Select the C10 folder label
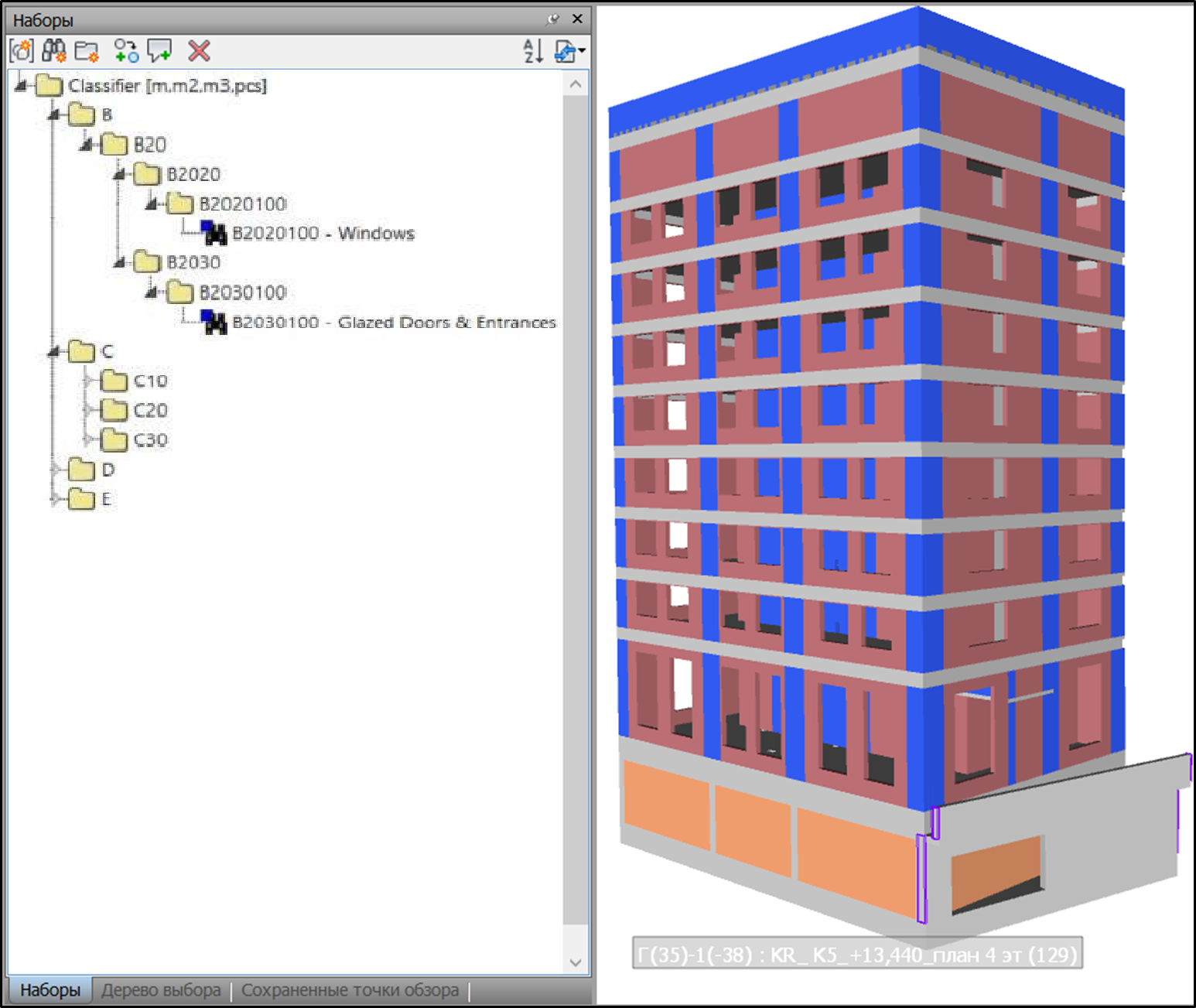Screen dimensions: 1196x1008 click(150, 381)
